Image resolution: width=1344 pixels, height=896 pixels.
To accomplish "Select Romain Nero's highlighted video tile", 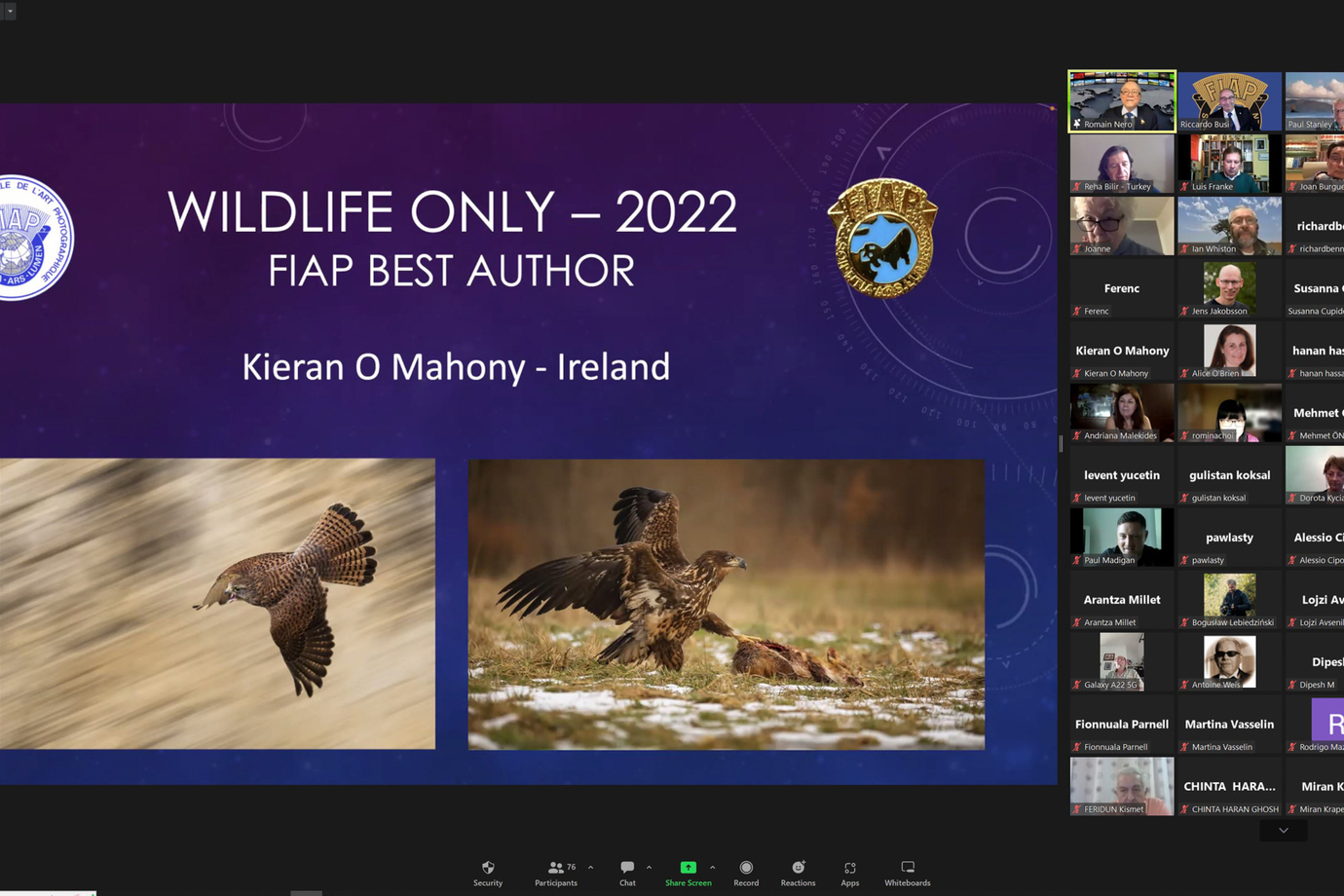I will [1122, 99].
